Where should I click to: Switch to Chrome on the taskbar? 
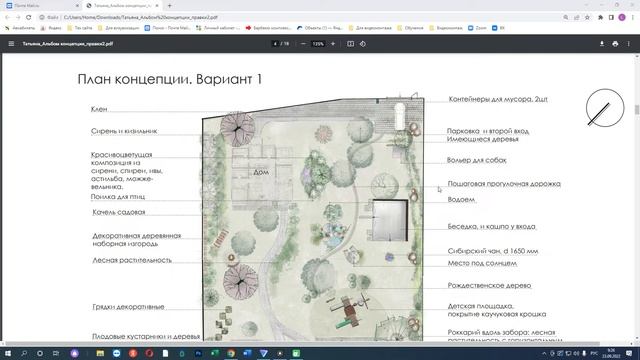(231, 353)
